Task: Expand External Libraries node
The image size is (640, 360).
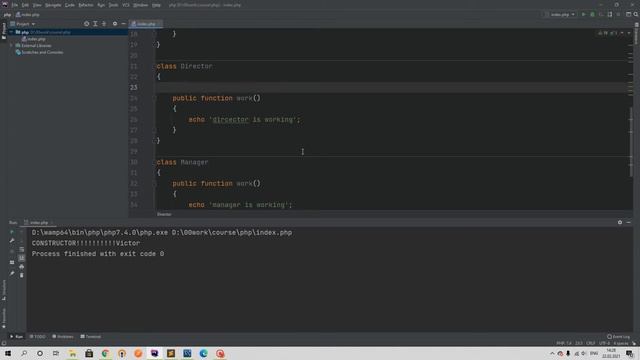Action: (x=11, y=46)
